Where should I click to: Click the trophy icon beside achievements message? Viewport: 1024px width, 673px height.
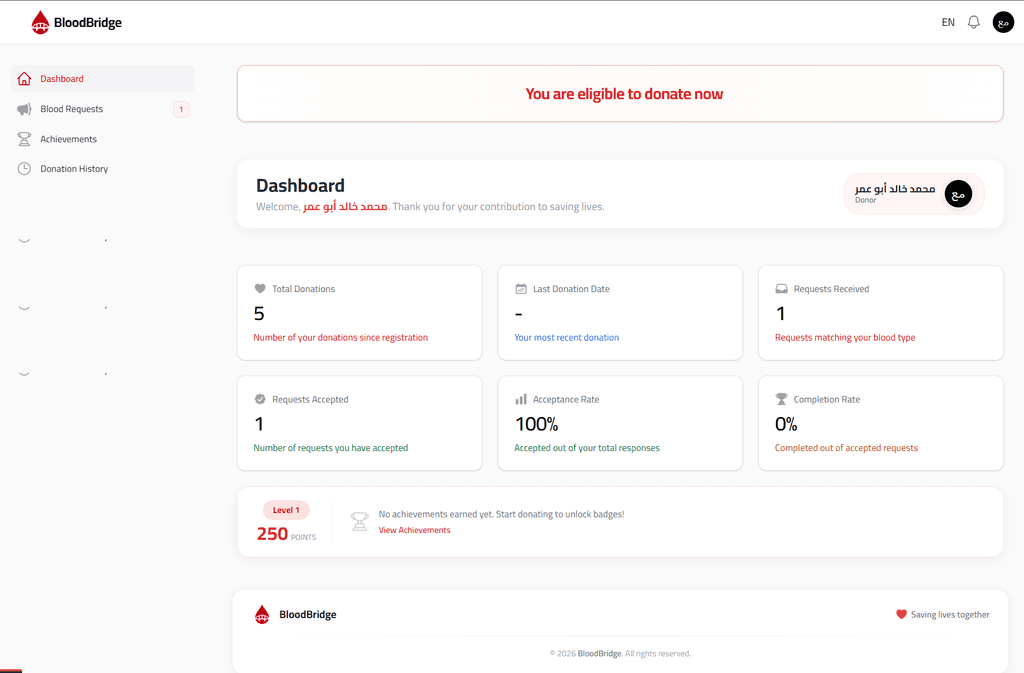tap(359, 522)
